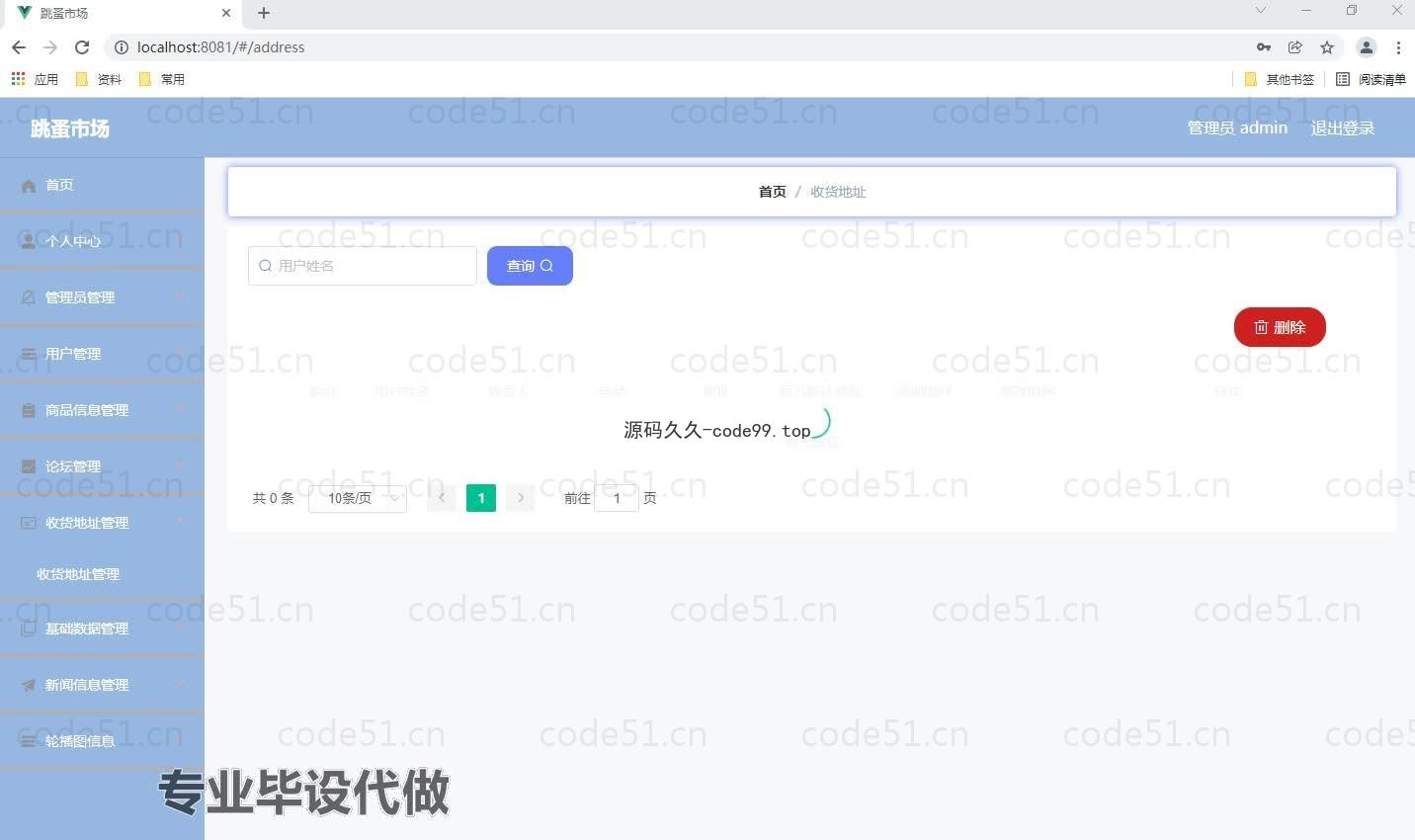
Task: Click the address bar URL localhost:8081/#/address
Action: click(220, 47)
